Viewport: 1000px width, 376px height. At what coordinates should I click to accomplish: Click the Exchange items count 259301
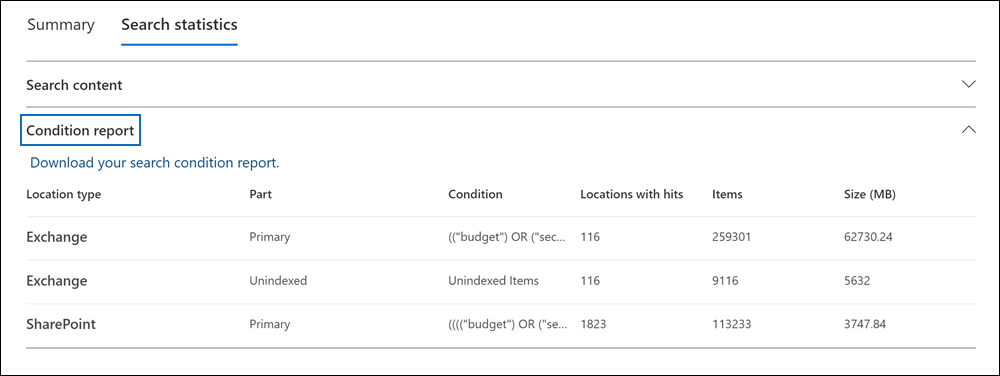click(x=732, y=237)
